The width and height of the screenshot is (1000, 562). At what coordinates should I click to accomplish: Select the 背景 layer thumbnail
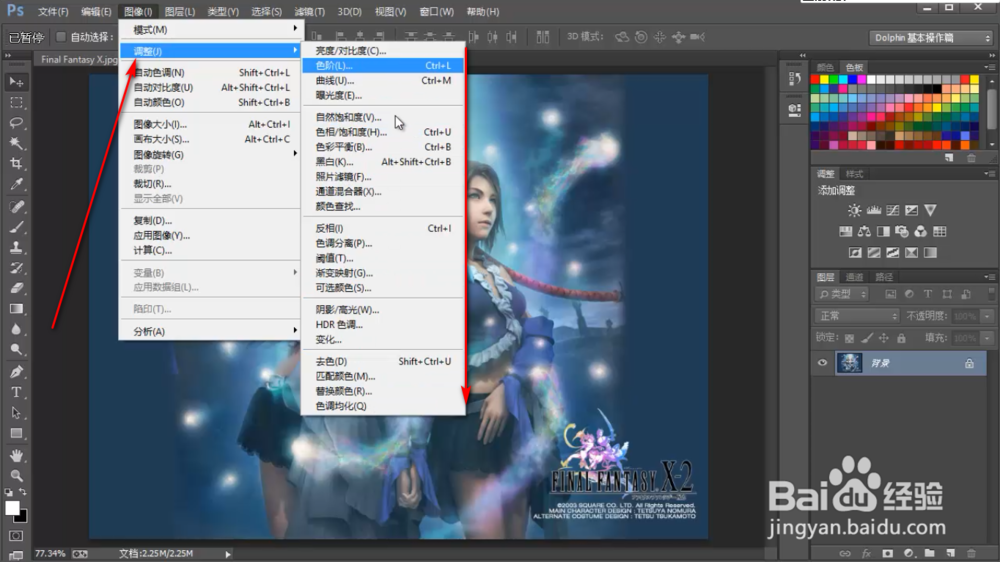point(849,363)
